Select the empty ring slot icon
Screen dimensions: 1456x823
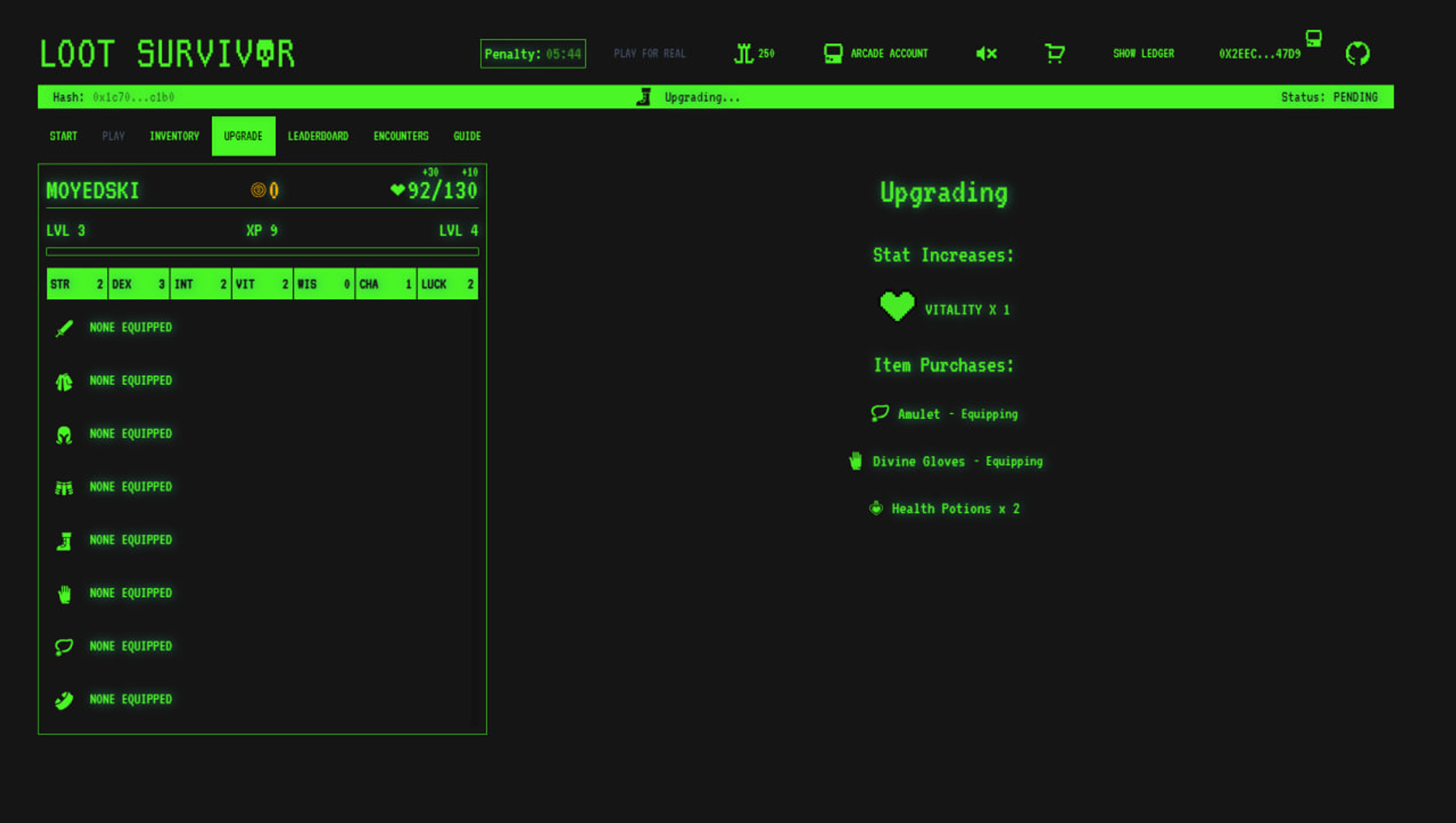tap(64, 700)
